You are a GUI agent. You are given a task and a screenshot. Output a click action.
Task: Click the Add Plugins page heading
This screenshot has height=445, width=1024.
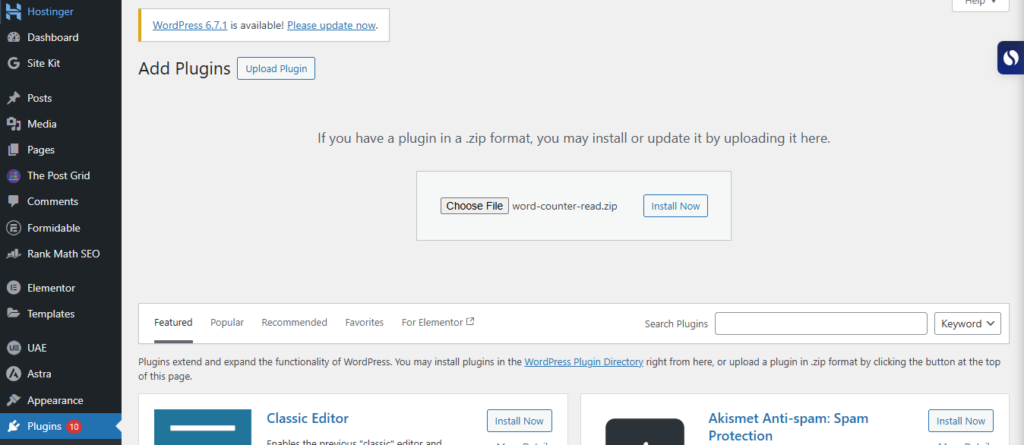click(x=184, y=69)
